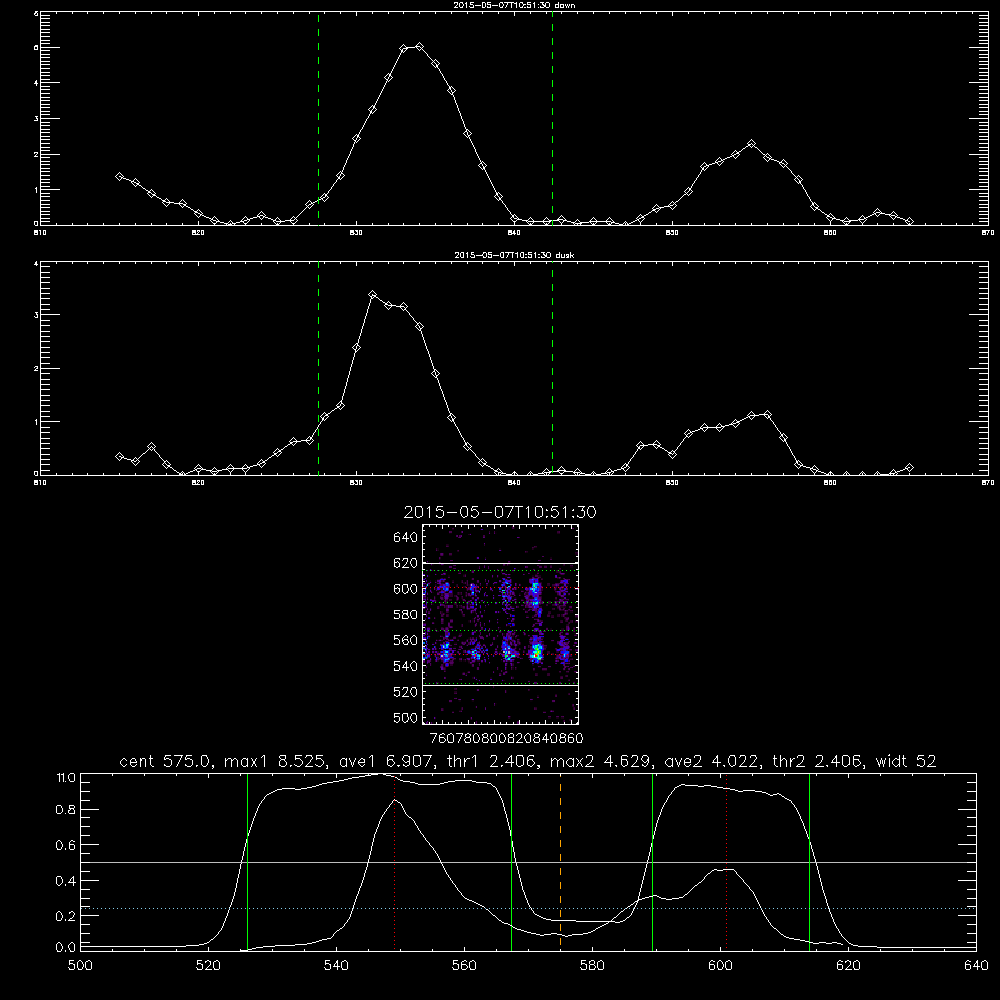Screen dimensions: 1000x1000
Task: Click the "500" x-axis label of the bottom plot
Action: pyautogui.click(x=80, y=966)
